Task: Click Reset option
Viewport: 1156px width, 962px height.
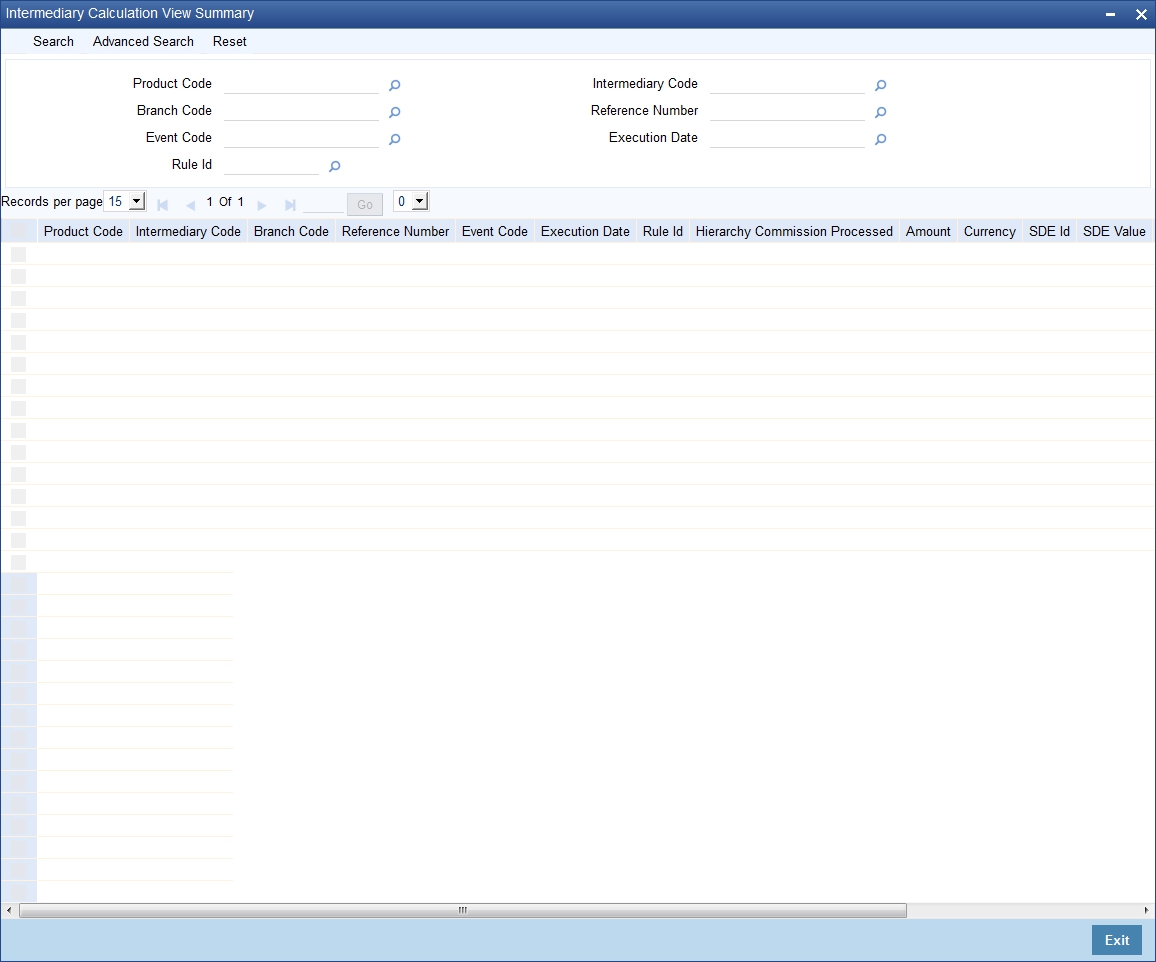Action: click(x=229, y=42)
